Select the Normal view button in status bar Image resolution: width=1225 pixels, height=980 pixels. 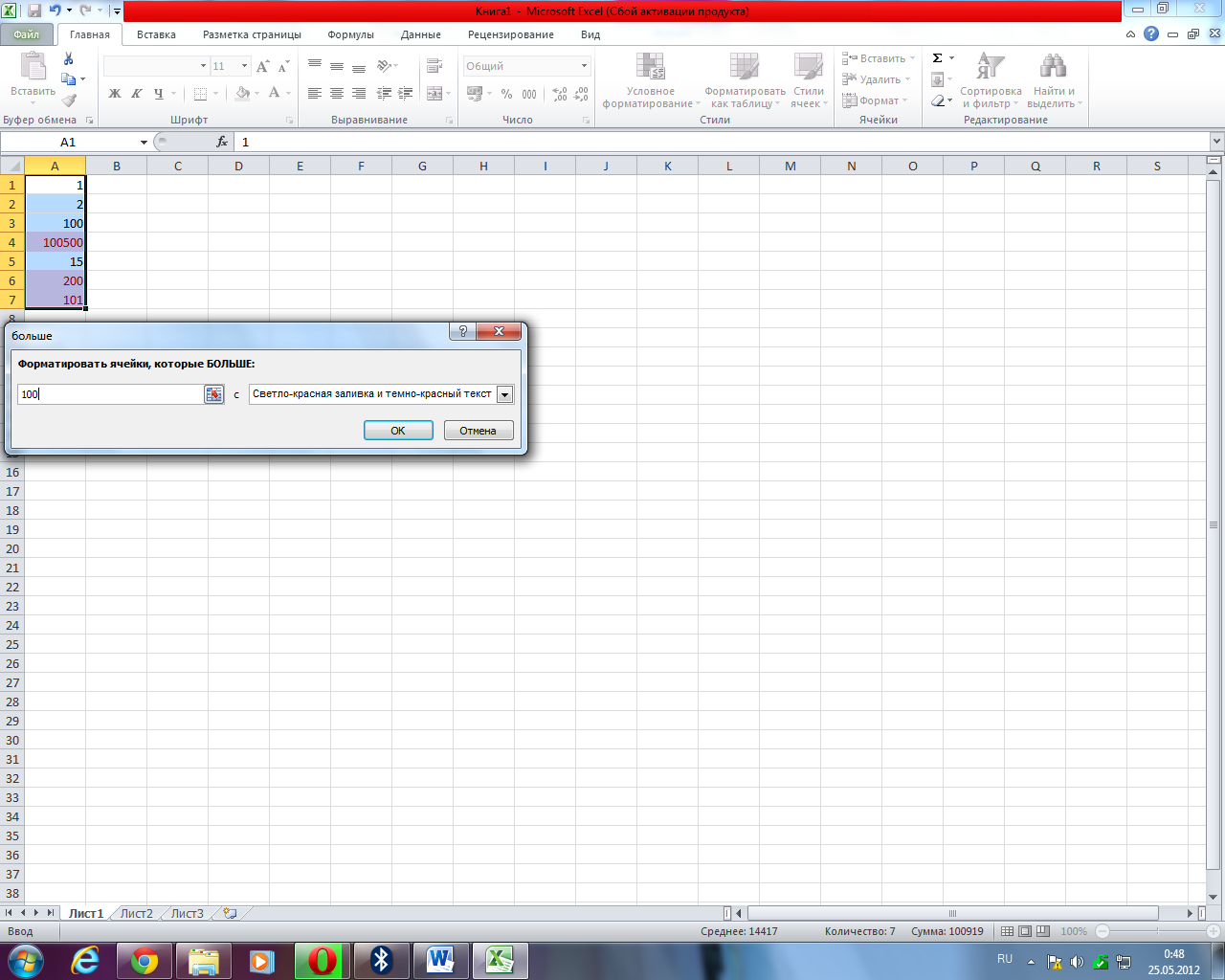1007,931
